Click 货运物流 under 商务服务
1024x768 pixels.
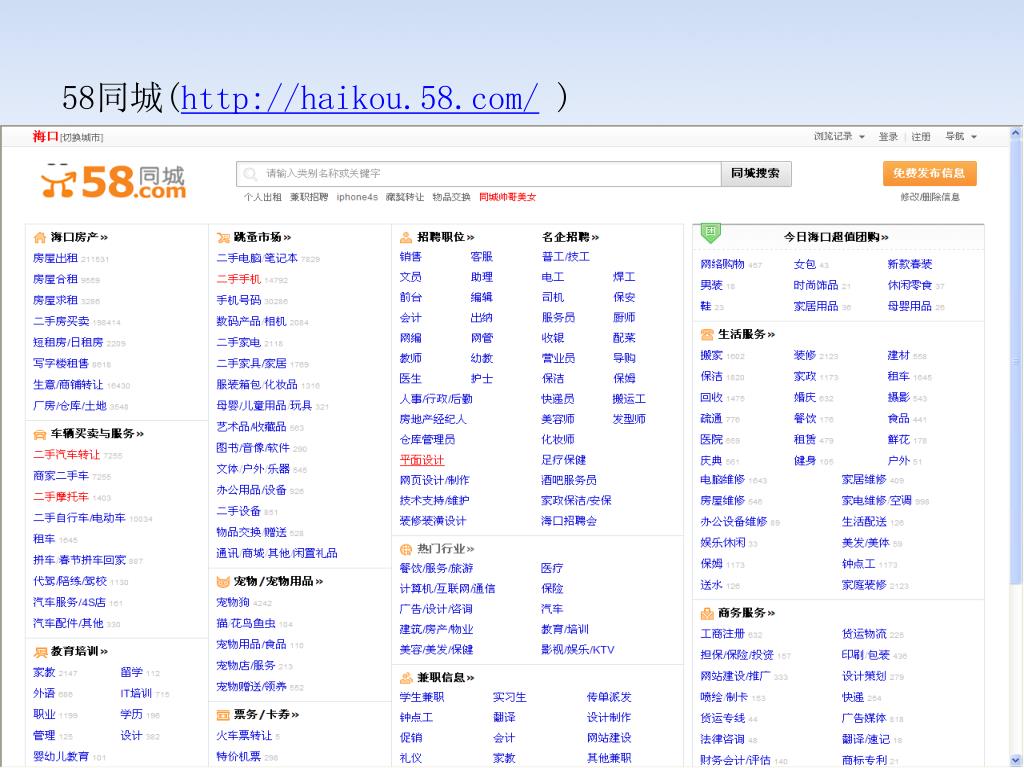pyautogui.click(x=864, y=634)
